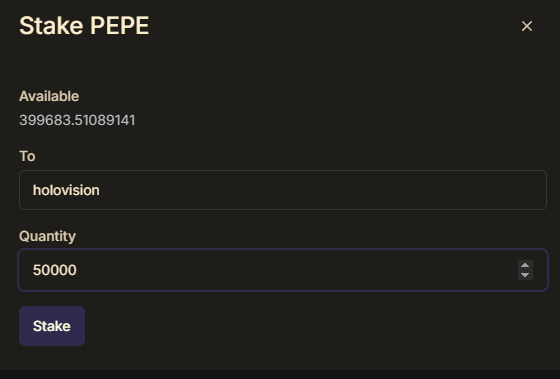Focus the Quantity input field
The image size is (560, 379).
point(283,270)
